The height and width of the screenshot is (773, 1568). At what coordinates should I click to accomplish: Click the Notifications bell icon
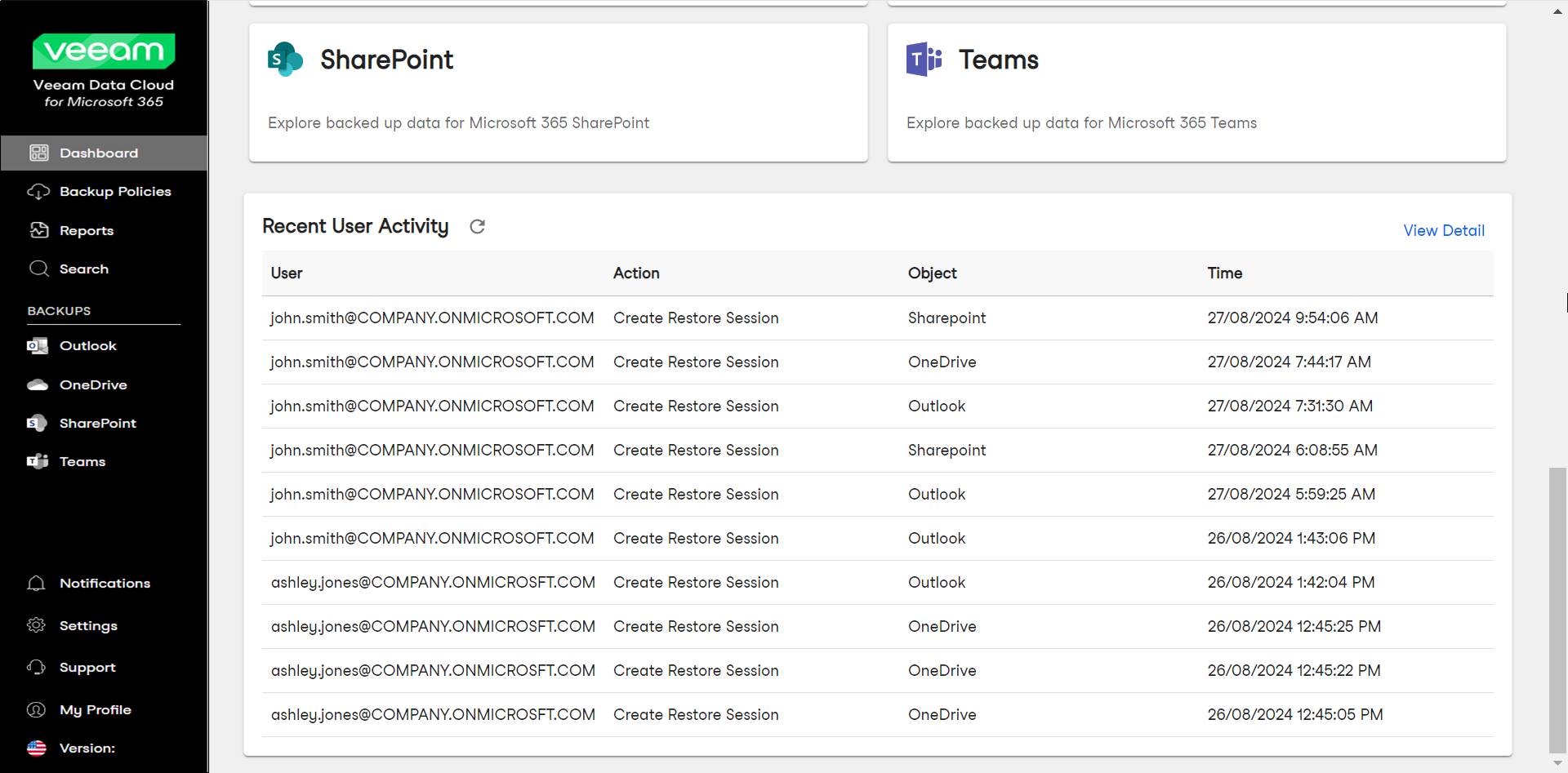pyautogui.click(x=36, y=583)
